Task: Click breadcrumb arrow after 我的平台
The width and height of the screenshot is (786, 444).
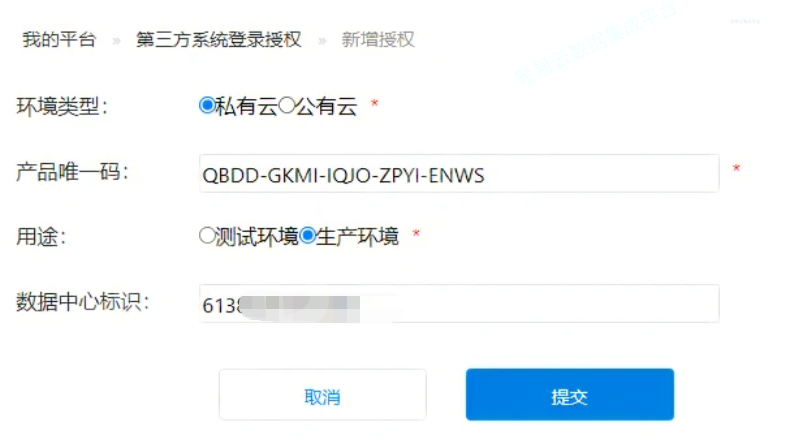Action: pyautogui.click(x=116, y=41)
